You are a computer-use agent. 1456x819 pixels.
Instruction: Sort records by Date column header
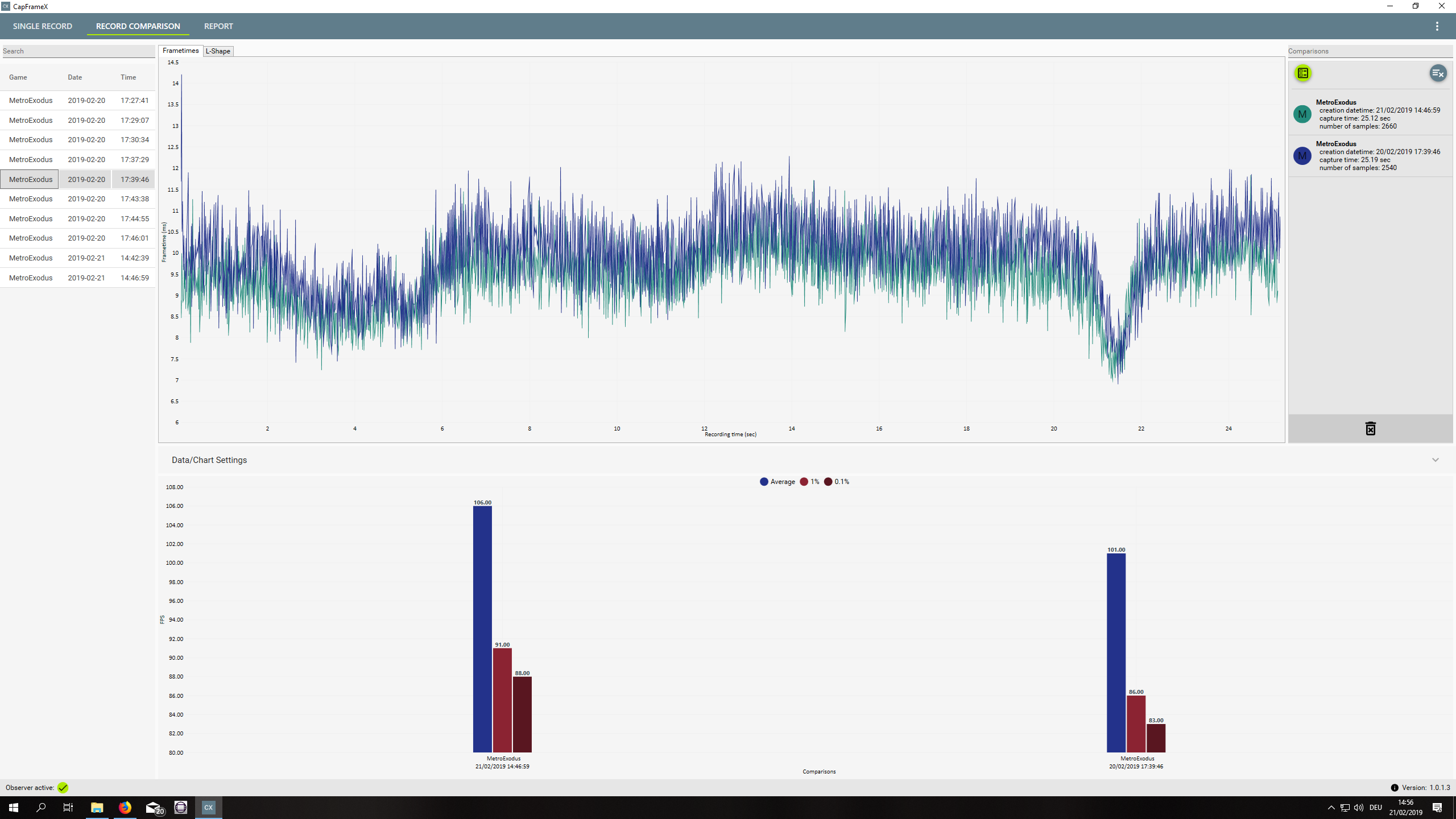click(75, 77)
